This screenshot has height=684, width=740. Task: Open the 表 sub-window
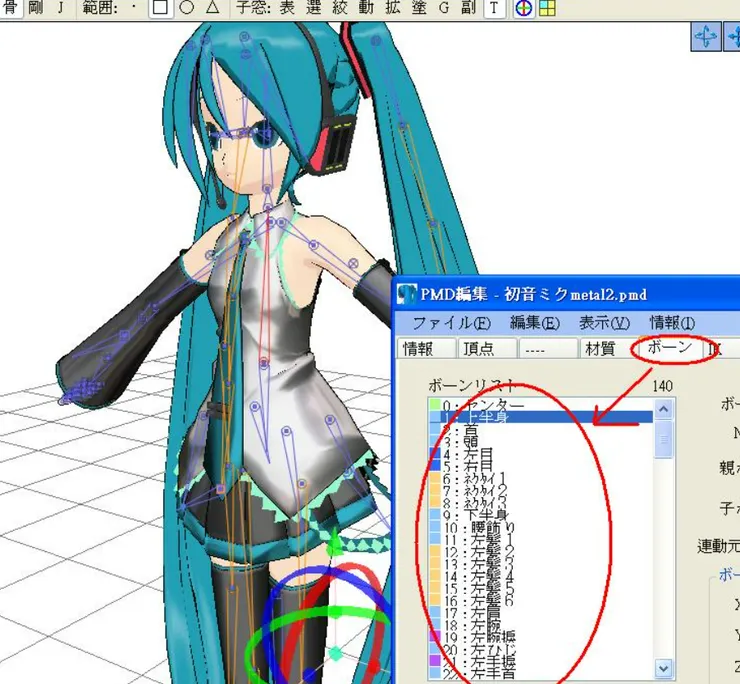click(286, 8)
